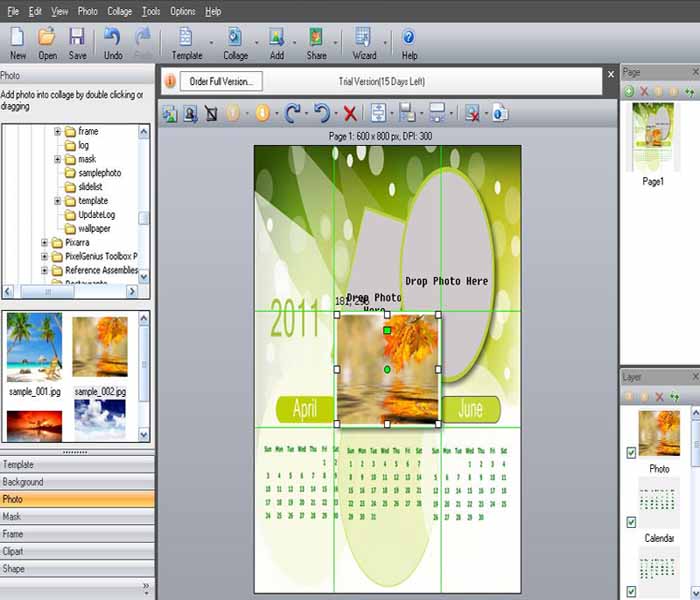Switch to the Clipart sidebar section
The width and height of the screenshot is (700, 600).
77,551
